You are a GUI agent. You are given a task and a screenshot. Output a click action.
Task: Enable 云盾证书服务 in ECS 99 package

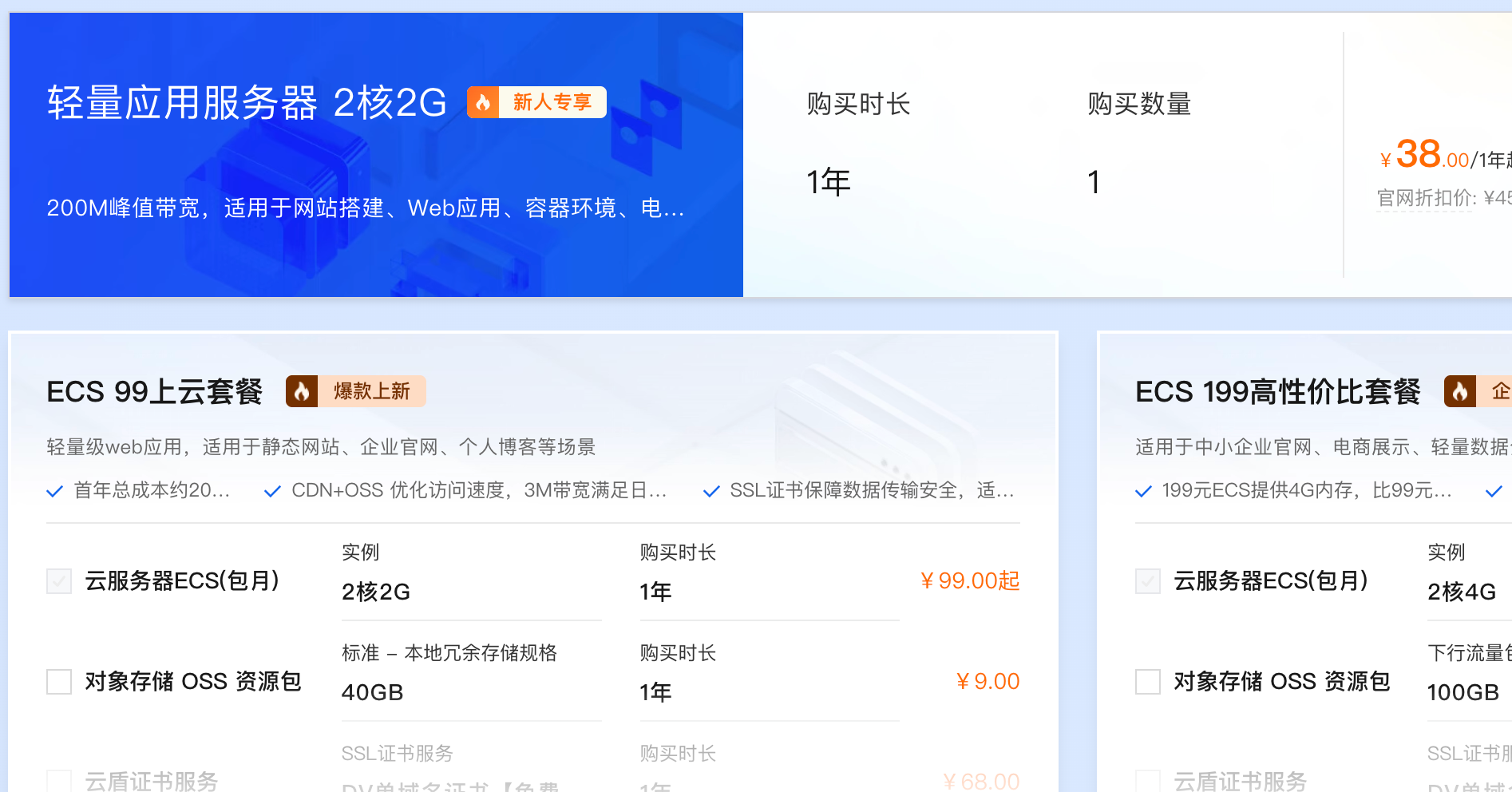coord(58,781)
